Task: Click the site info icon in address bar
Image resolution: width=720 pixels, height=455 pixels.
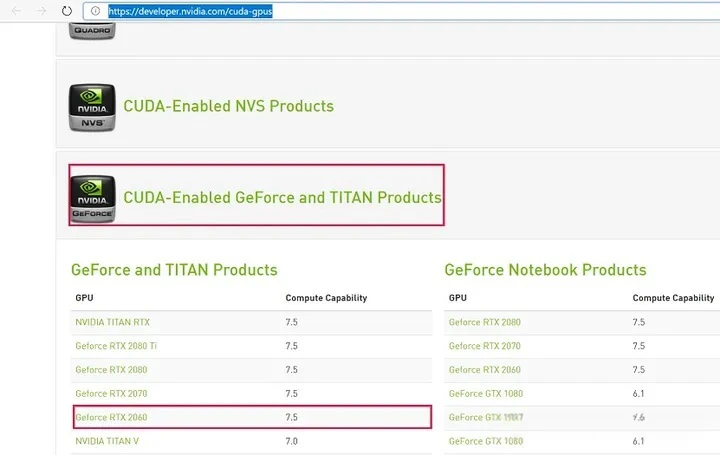Action: (95, 11)
